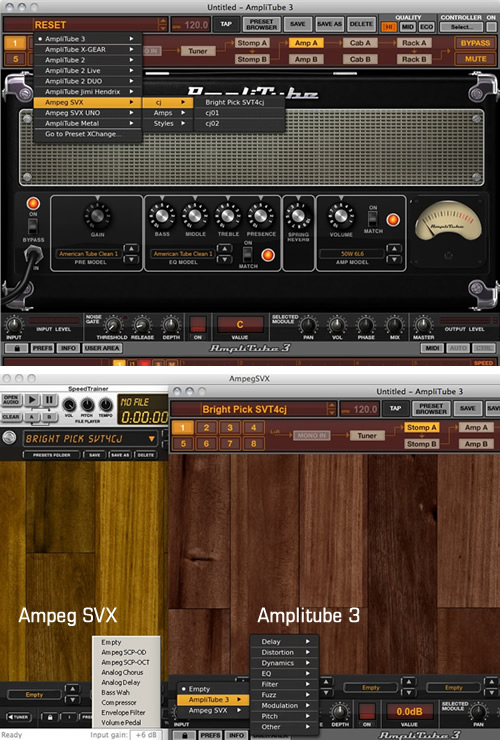This screenshot has height=740, width=500.
Task: Set quality to MID
Action: click(407, 27)
